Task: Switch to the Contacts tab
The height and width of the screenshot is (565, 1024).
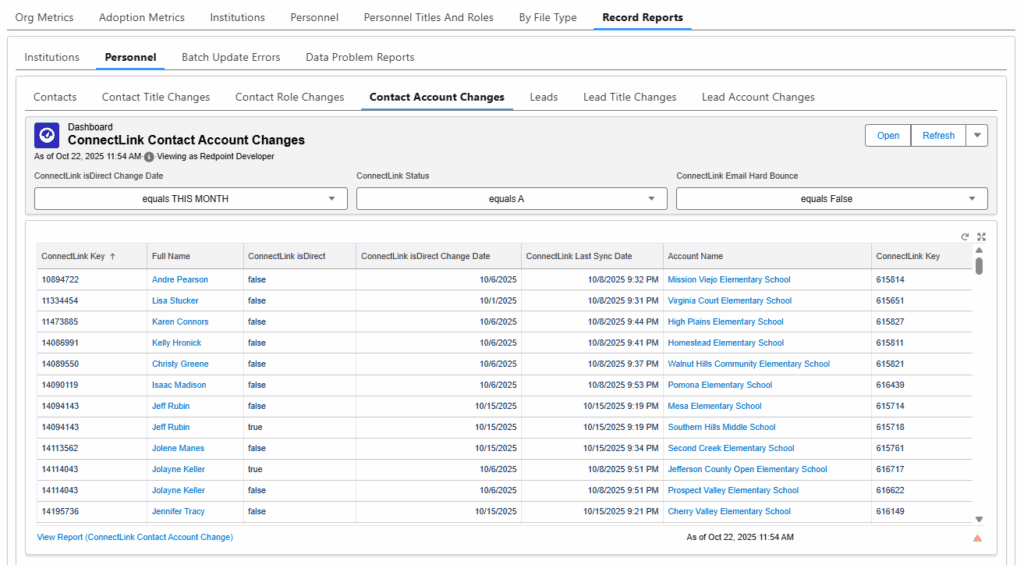Action: (55, 97)
